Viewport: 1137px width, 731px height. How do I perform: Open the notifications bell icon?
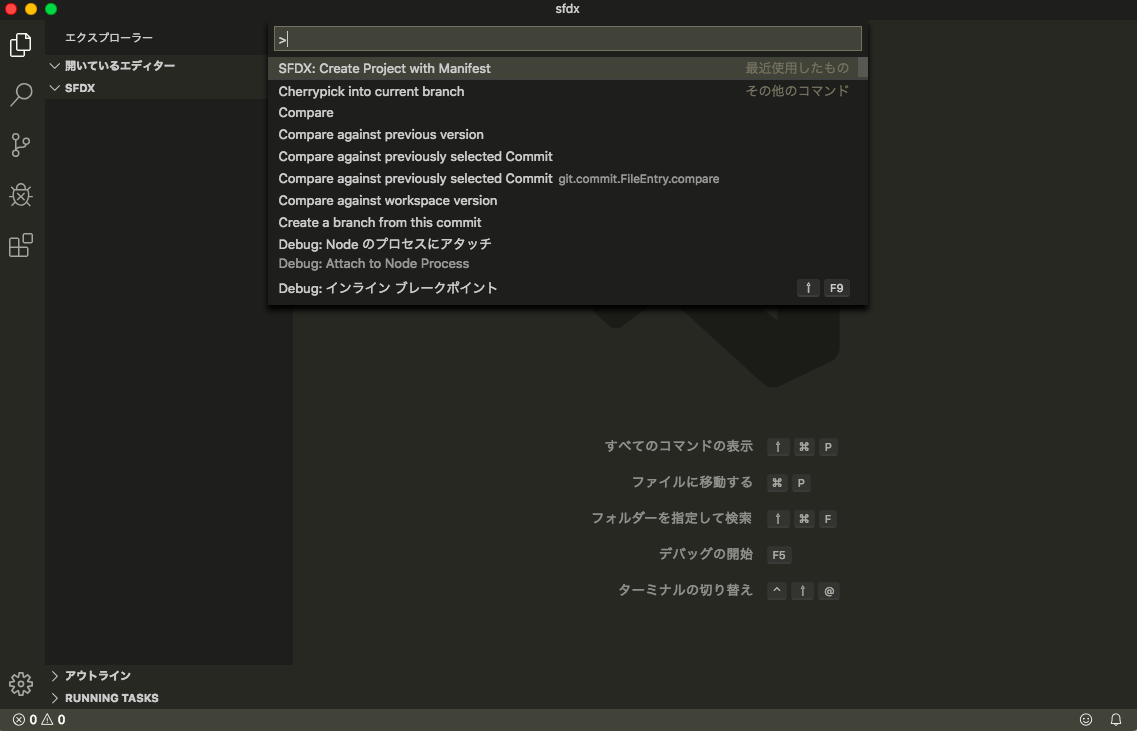(1116, 719)
